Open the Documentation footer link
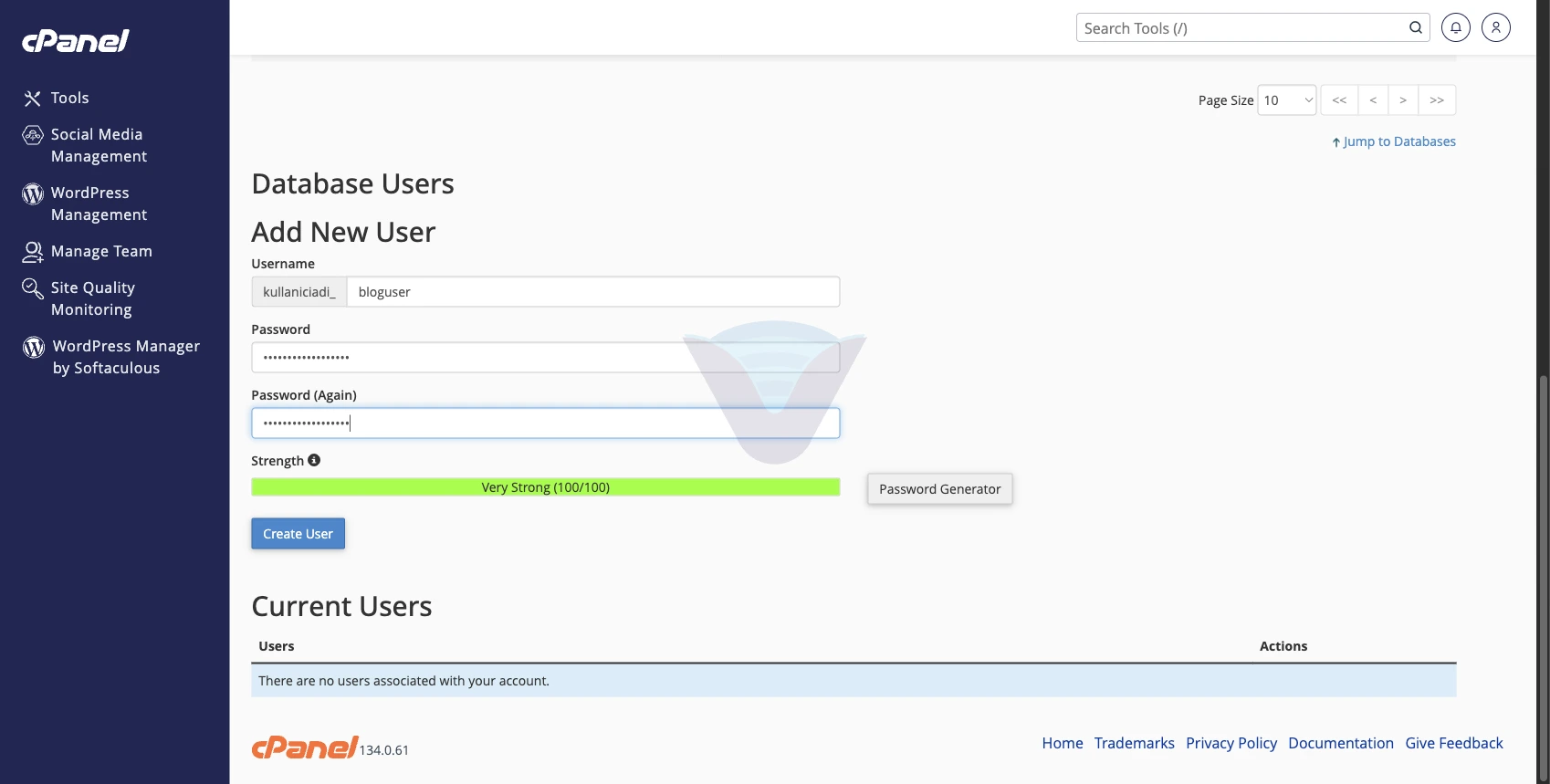This screenshot has width=1550, height=784. 1341,743
